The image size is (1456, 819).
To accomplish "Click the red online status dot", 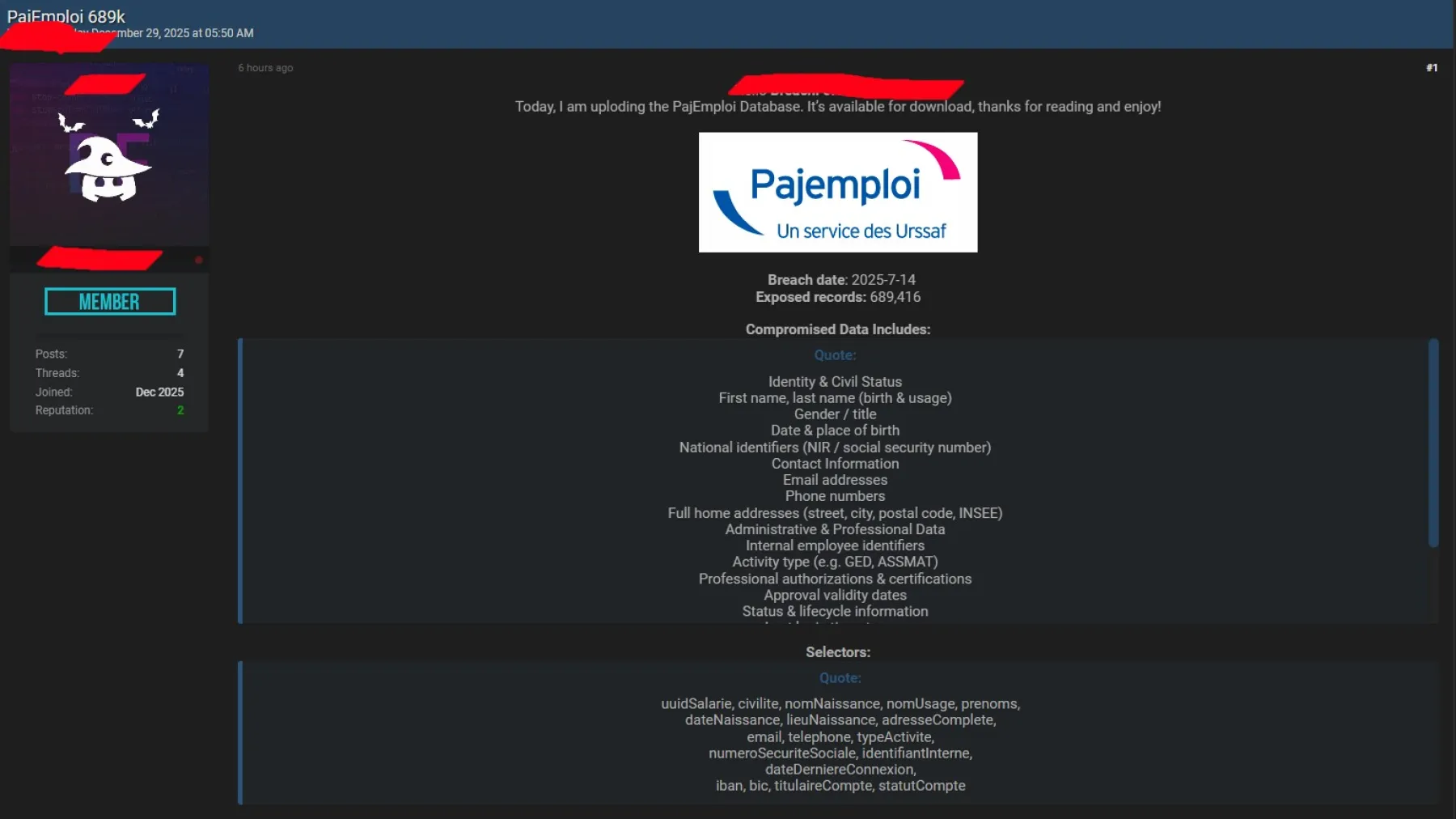I will (x=198, y=260).
